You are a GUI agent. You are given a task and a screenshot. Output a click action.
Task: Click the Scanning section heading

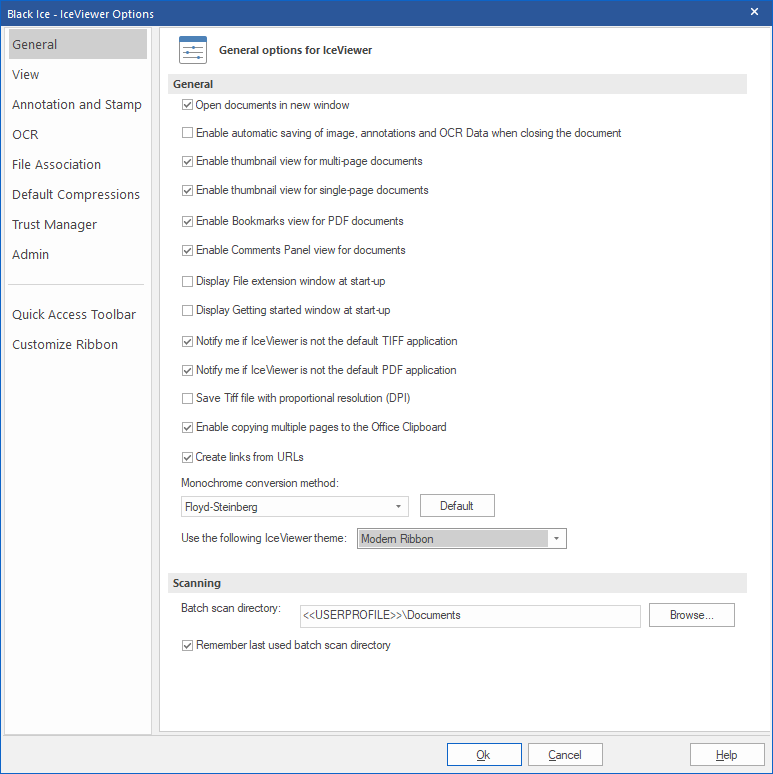pyautogui.click(x=457, y=583)
